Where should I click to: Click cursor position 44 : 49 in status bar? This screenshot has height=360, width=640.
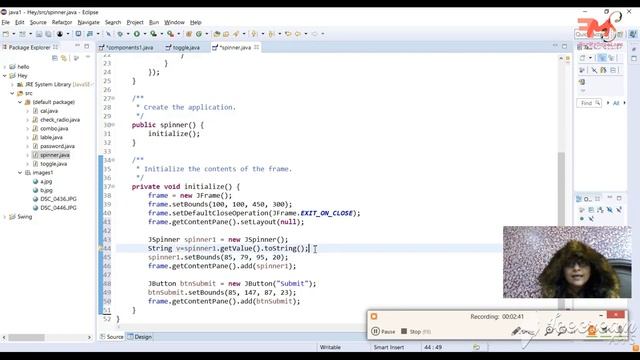point(433,347)
